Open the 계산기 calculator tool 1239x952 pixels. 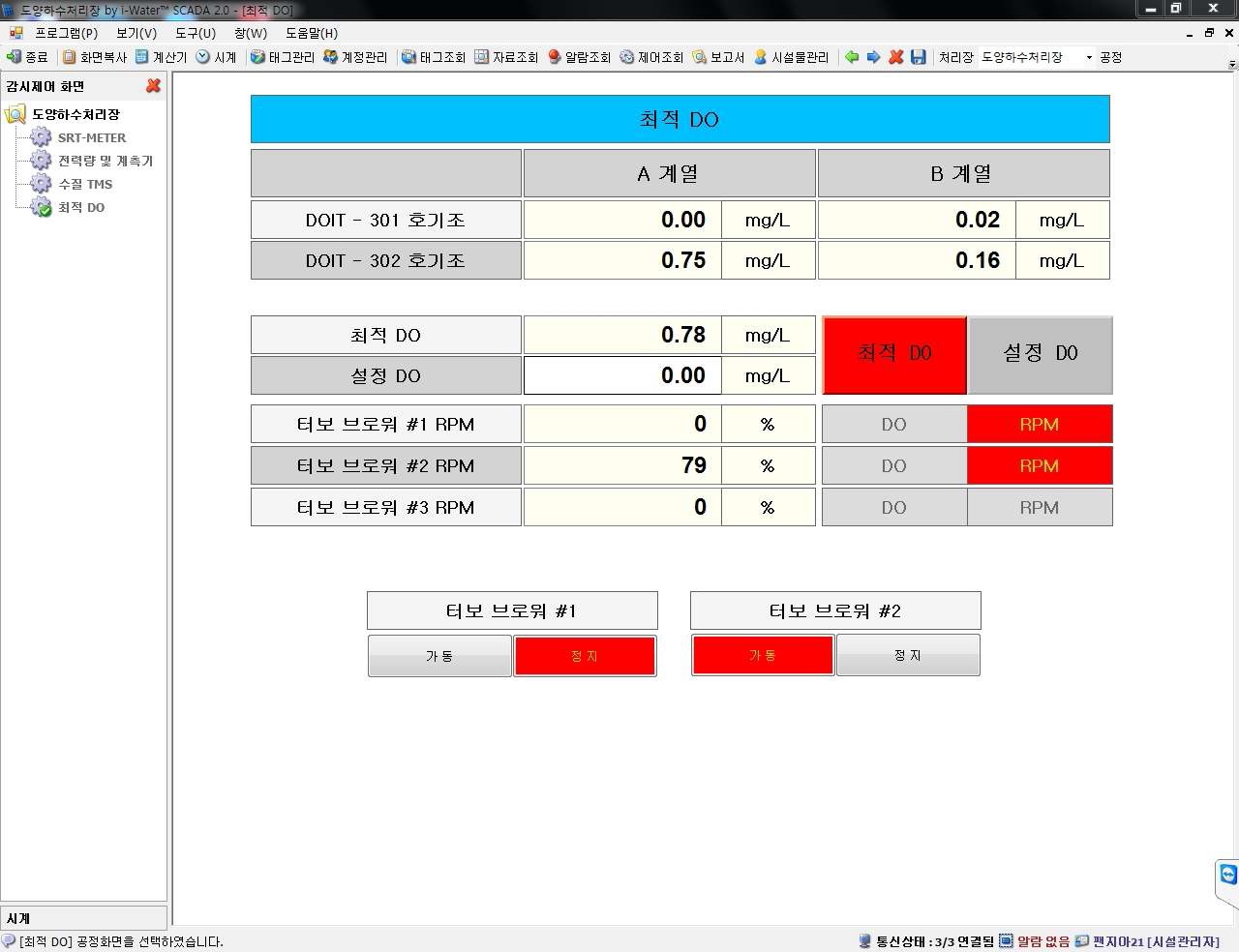[x=161, y=57]
